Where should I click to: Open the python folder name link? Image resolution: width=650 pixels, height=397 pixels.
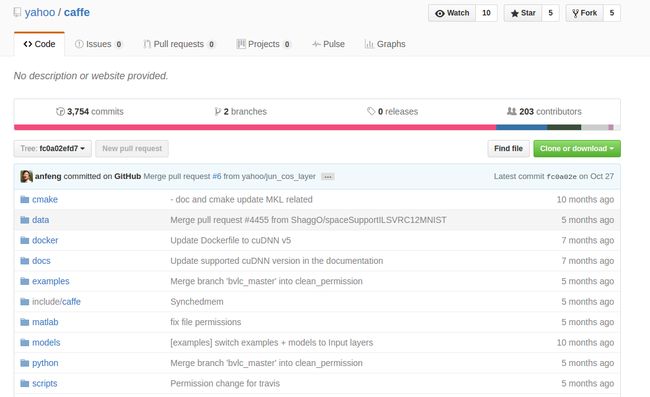[45, 363]
